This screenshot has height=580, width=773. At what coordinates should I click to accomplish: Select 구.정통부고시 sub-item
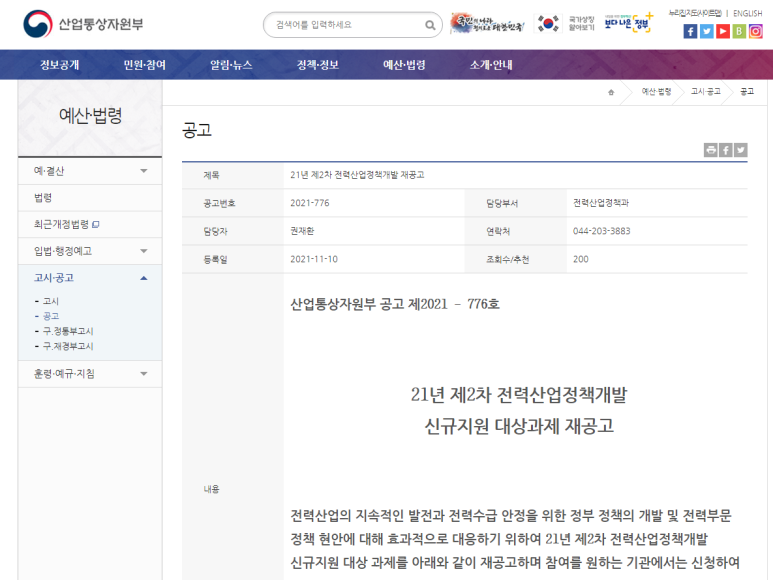[68, 331]
